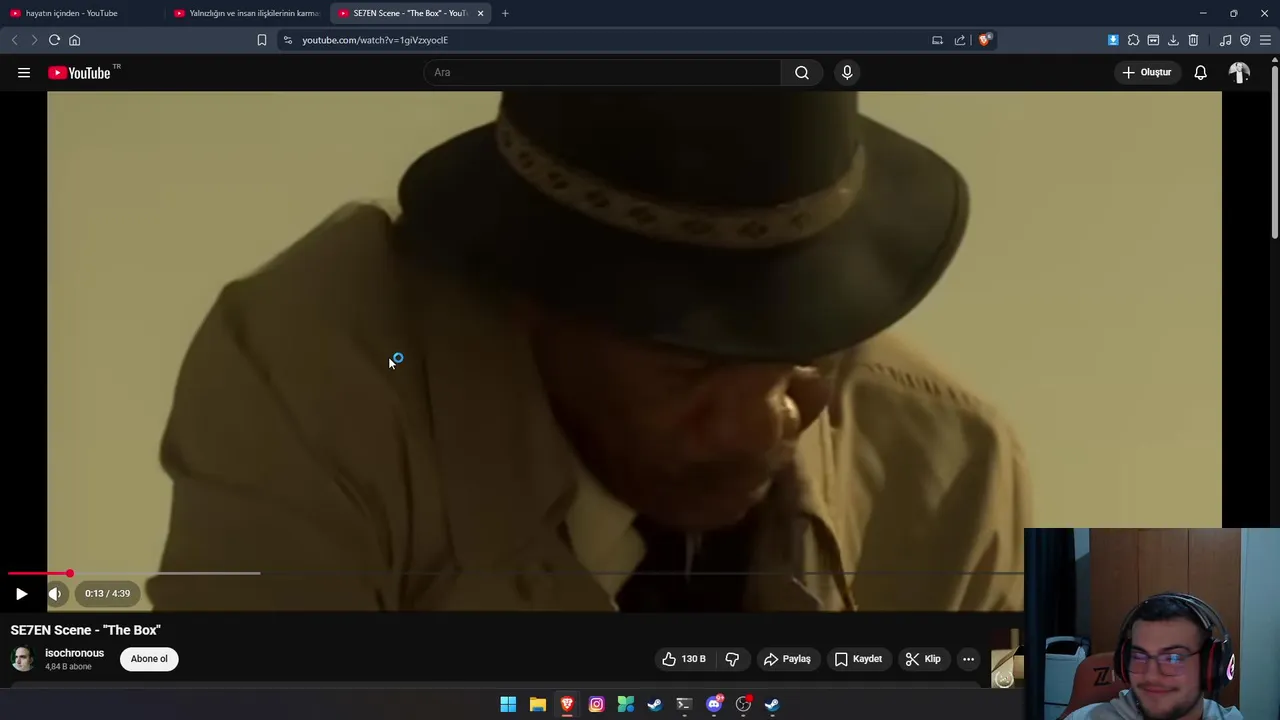Show browser downloads
Screen dimensions: 1280x720
1173,40
